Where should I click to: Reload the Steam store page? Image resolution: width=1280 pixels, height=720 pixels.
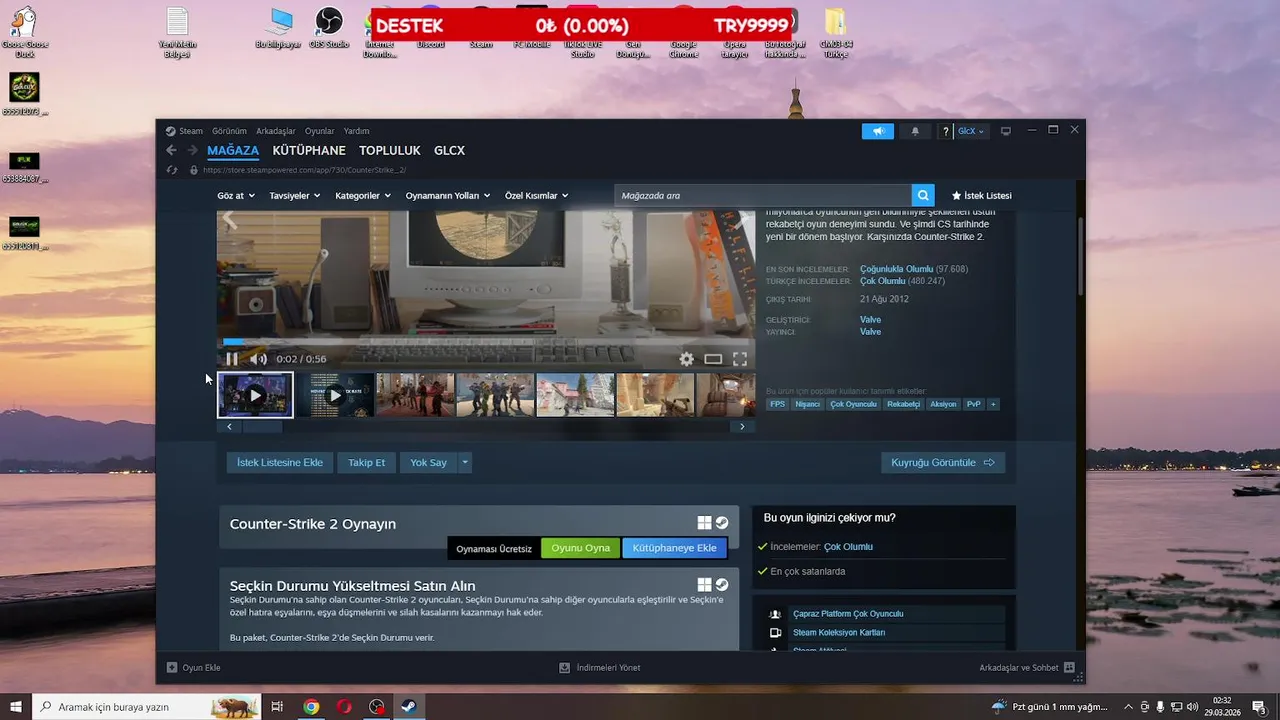[x=172, y=170]
